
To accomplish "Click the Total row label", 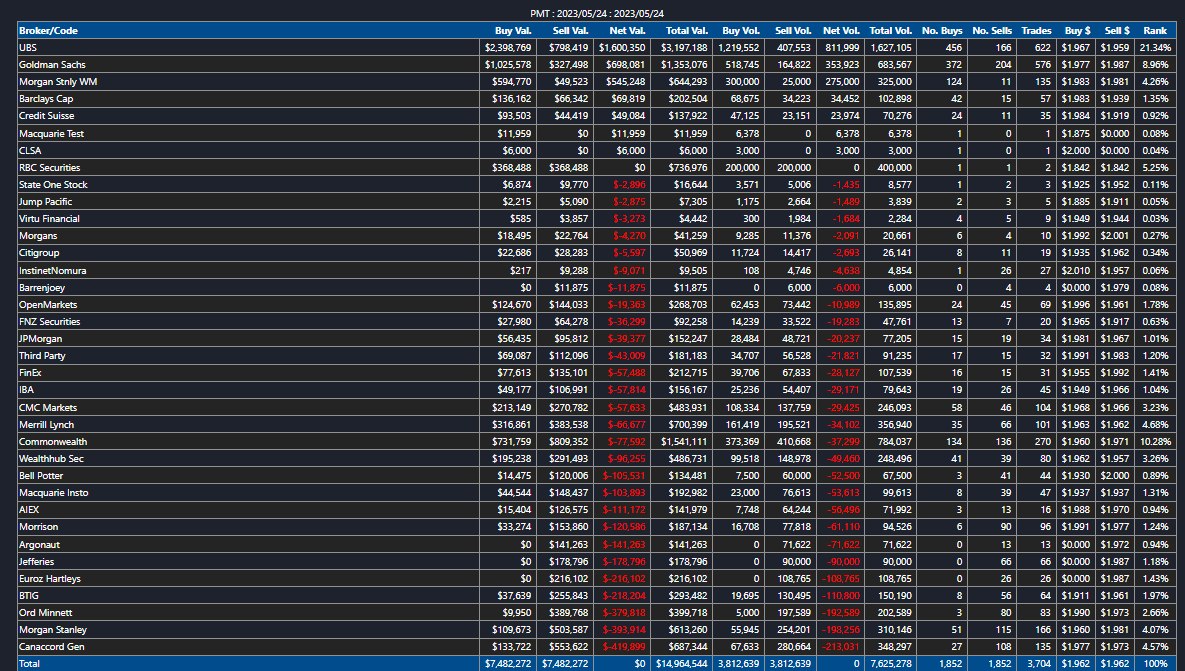I will pos(29,663).
